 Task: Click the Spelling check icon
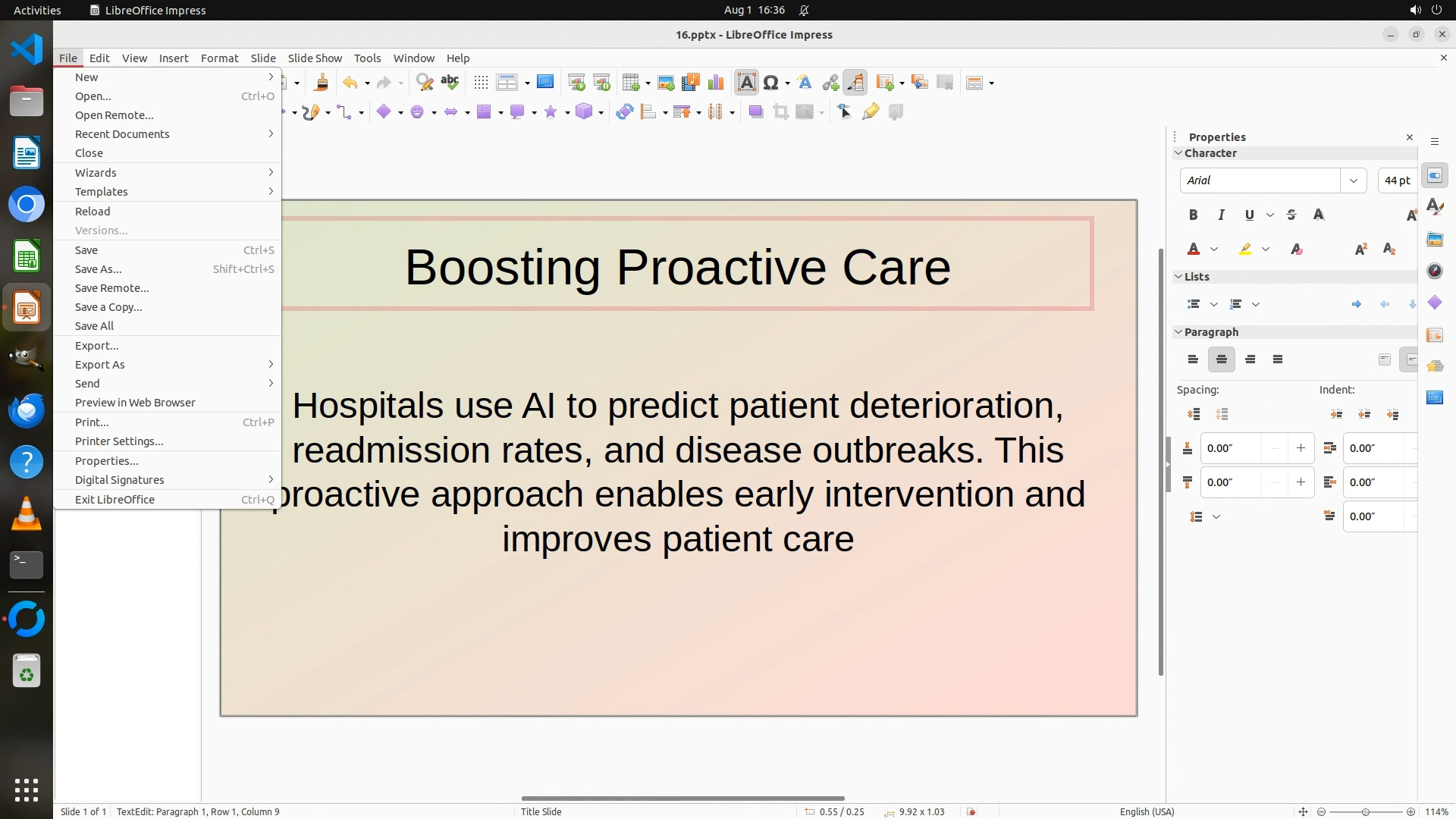(x=450, y=82)
